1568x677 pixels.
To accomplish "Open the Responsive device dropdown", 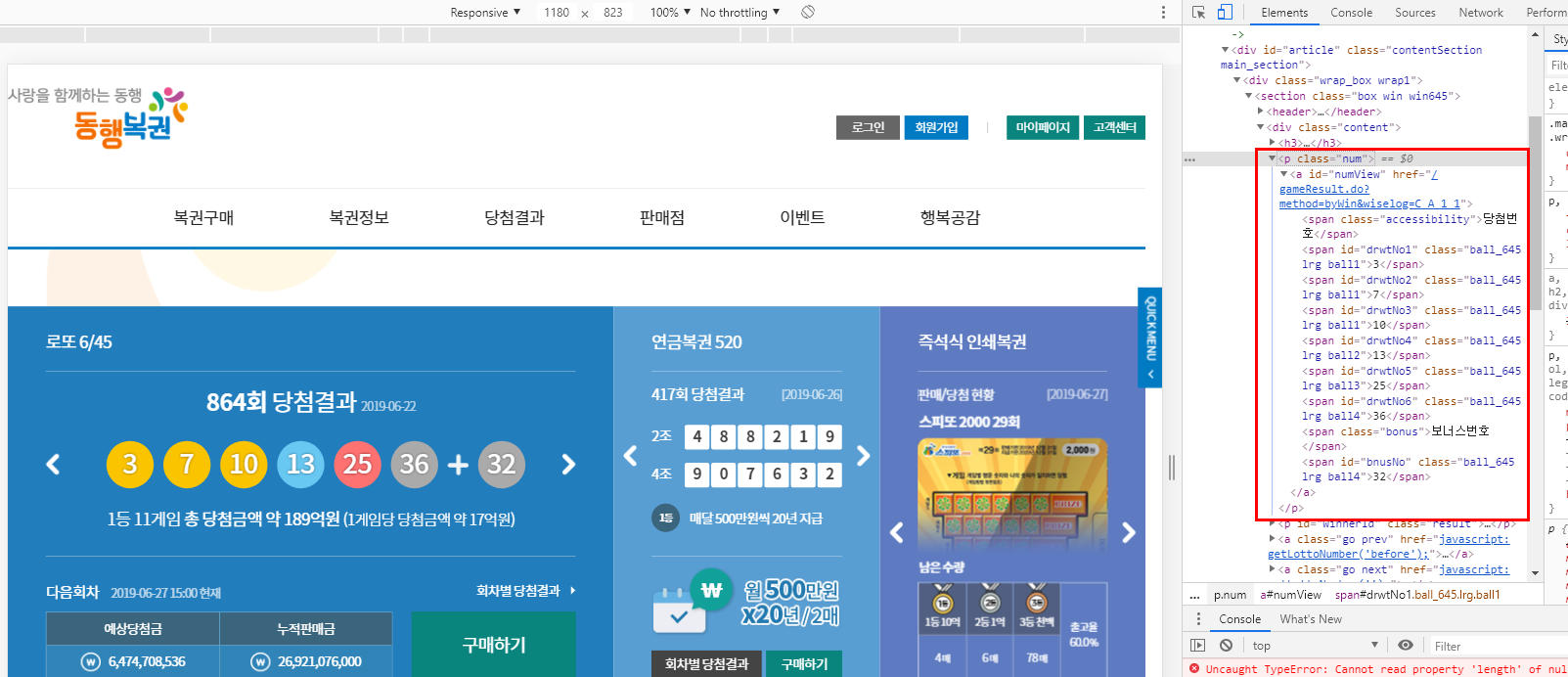I will click(485, 13).
